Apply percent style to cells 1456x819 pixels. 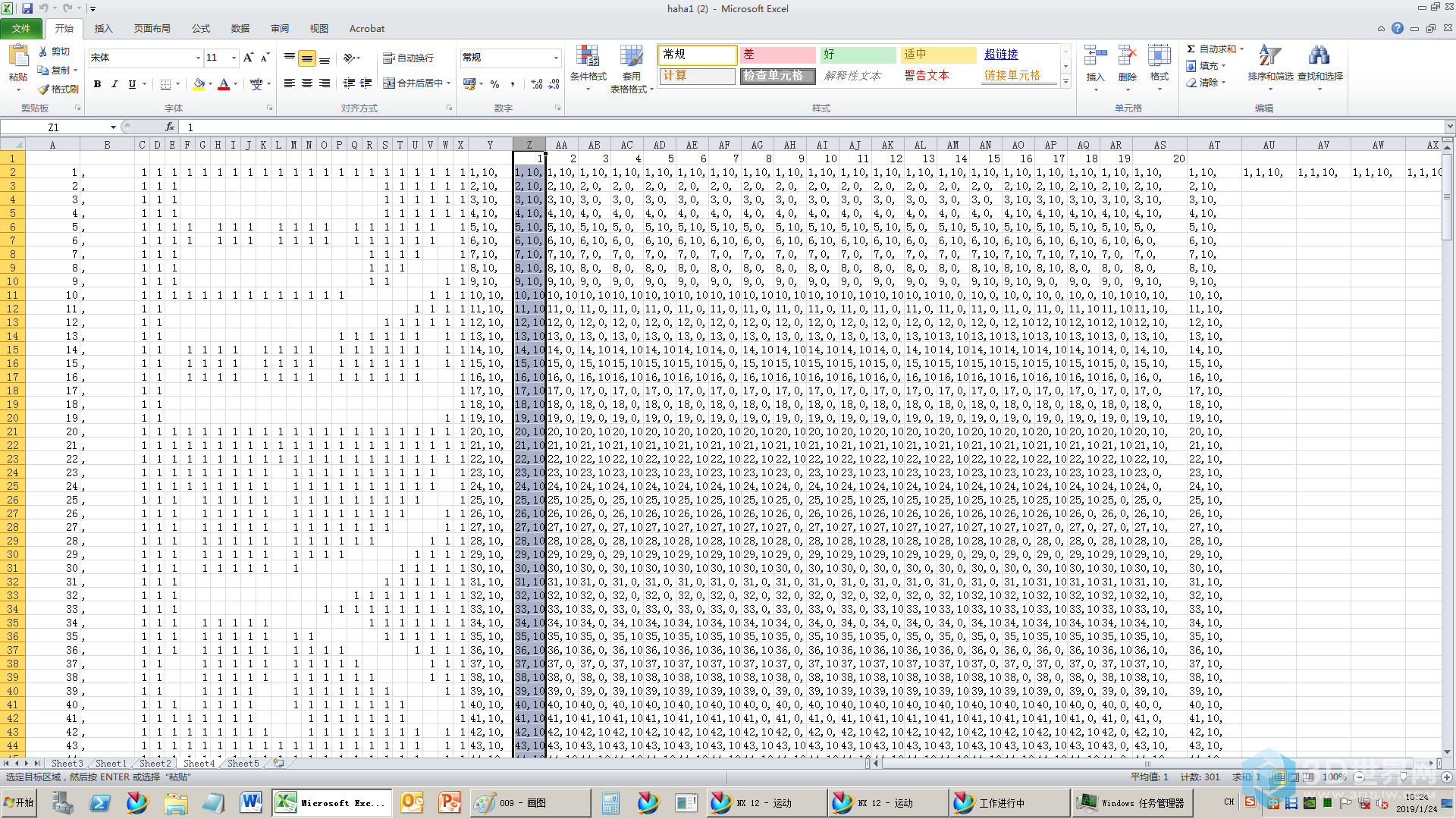coord(495,84)
